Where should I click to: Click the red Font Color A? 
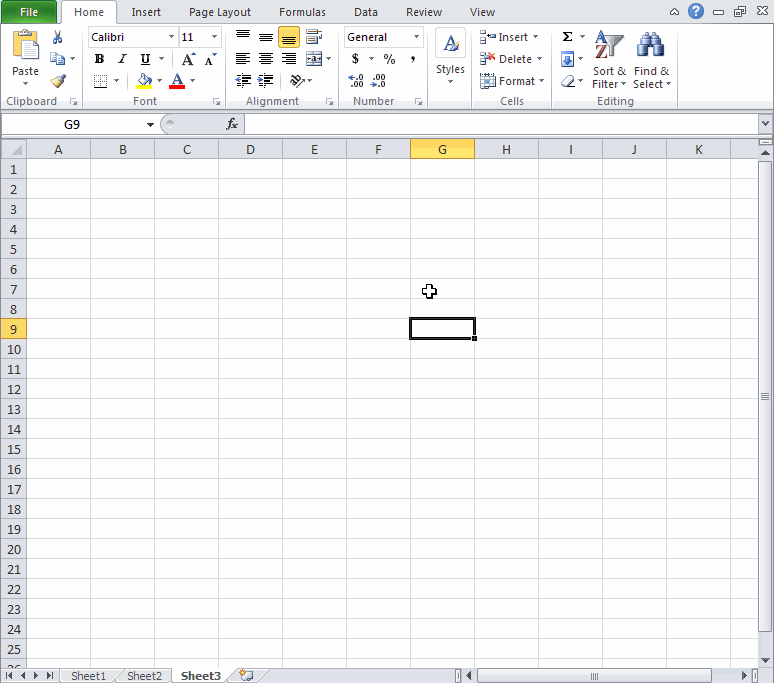177,81
